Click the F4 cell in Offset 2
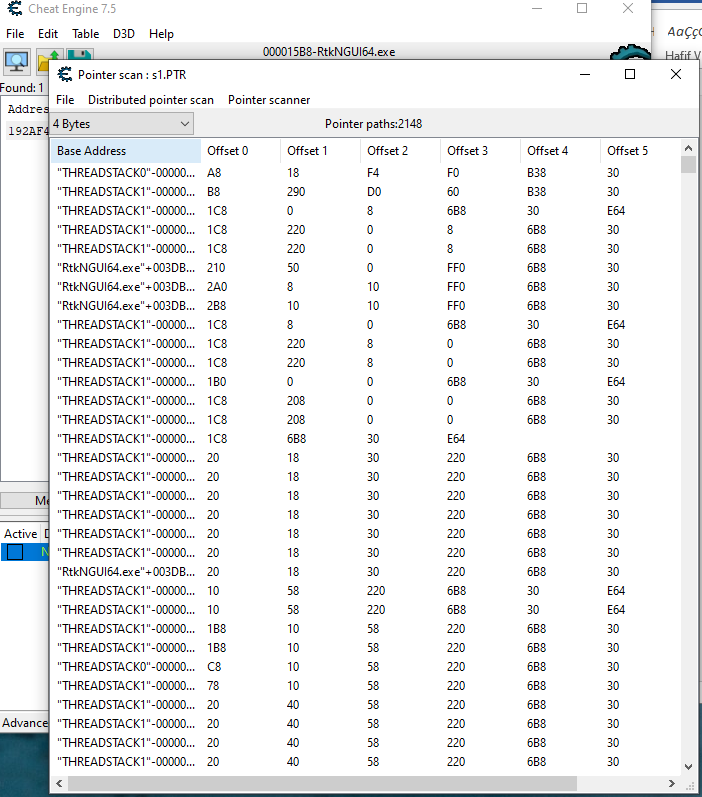 point(373,173)
